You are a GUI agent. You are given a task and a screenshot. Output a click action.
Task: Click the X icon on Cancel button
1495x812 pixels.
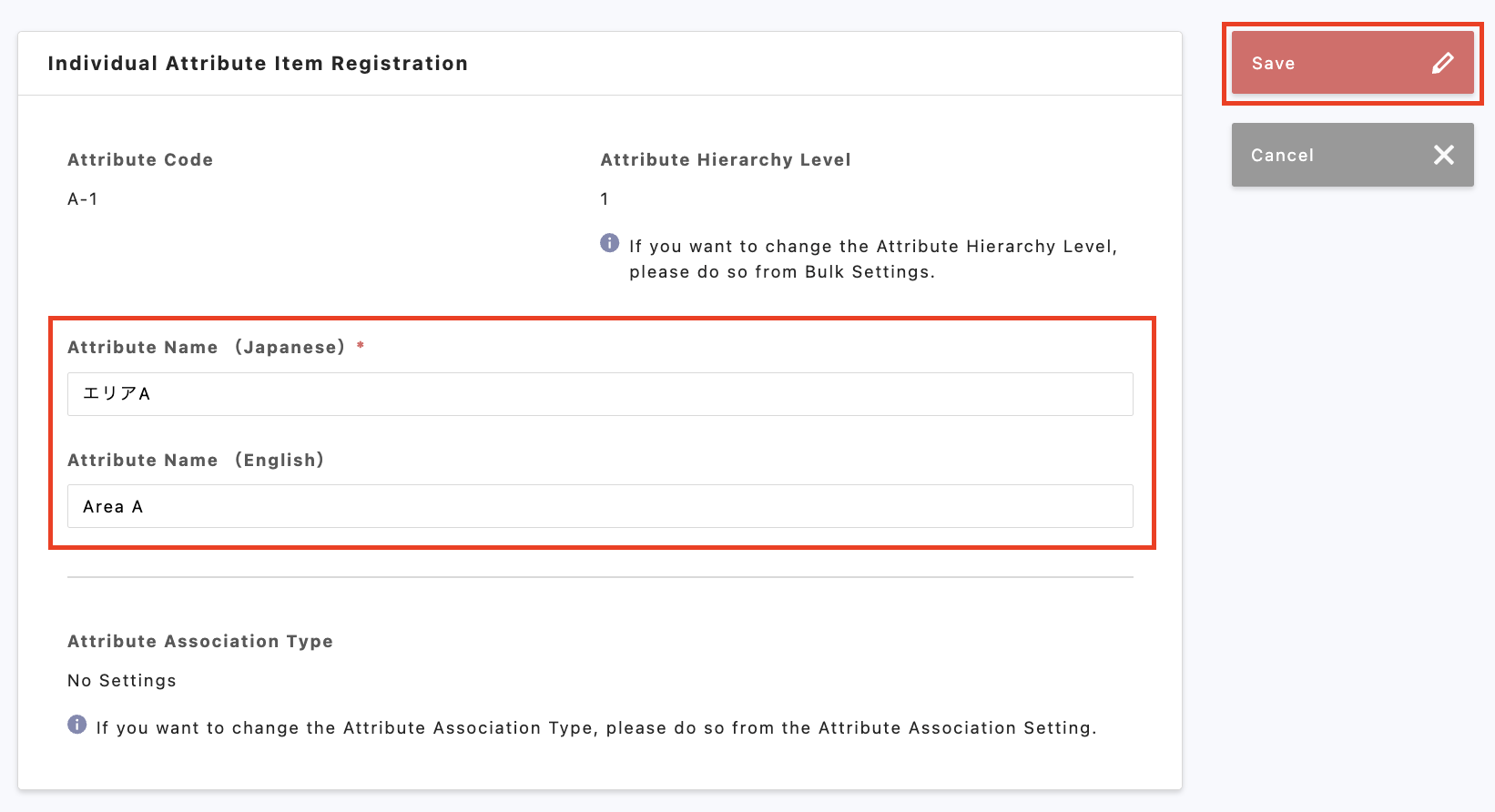1443,155
